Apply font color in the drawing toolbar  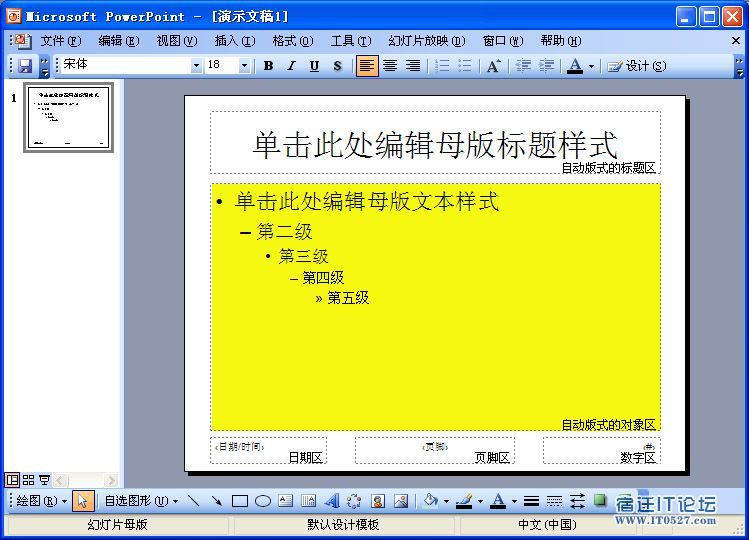pos(498,501)
